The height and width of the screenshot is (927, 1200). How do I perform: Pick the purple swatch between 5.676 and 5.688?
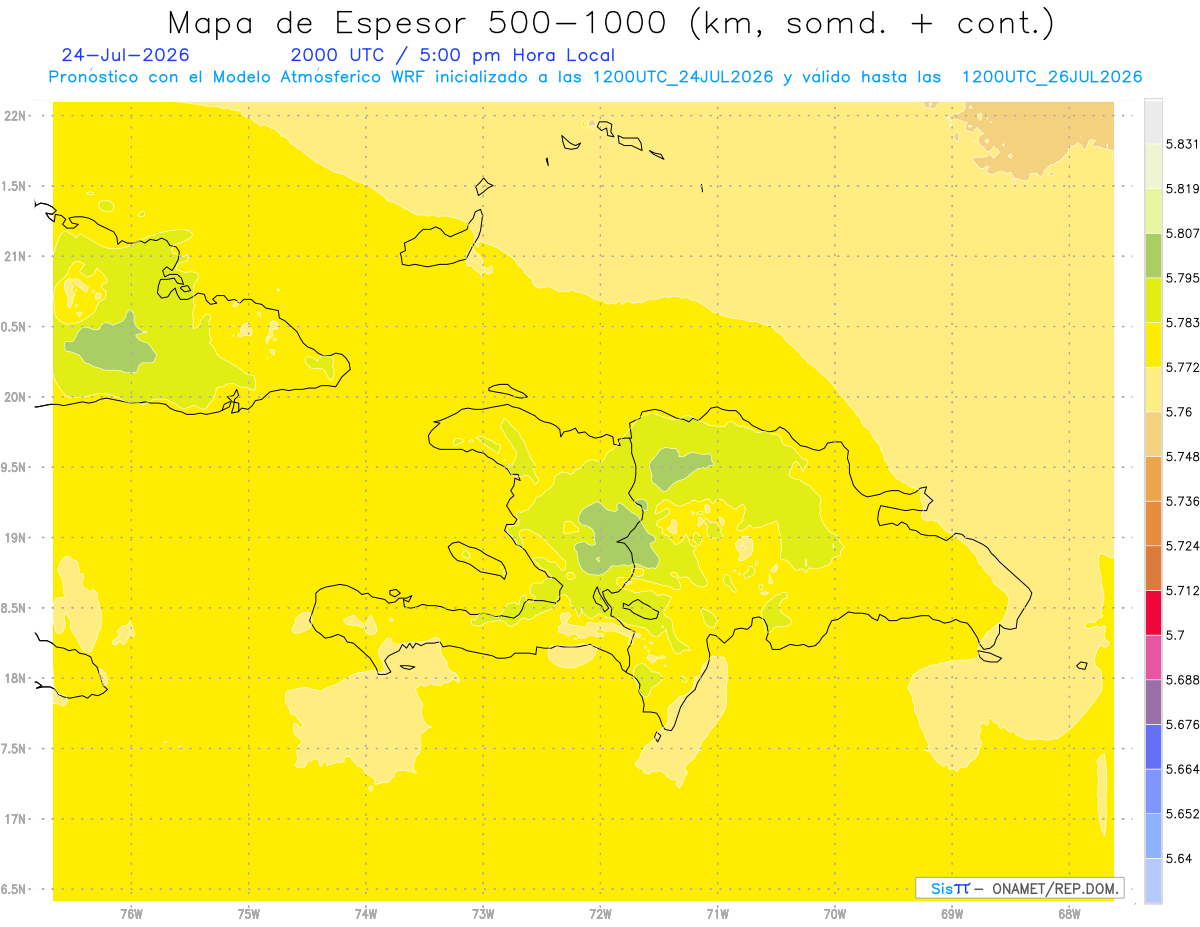tap(1153, 702)
